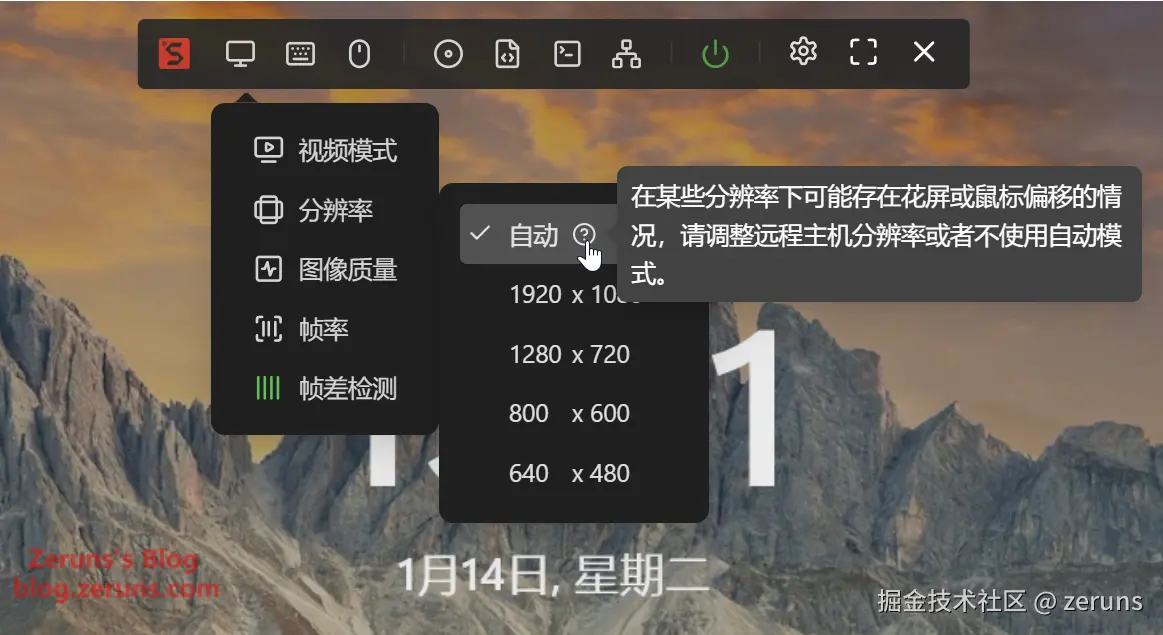
Task: Open the monitor video settings icon
Action: point(240,53)
